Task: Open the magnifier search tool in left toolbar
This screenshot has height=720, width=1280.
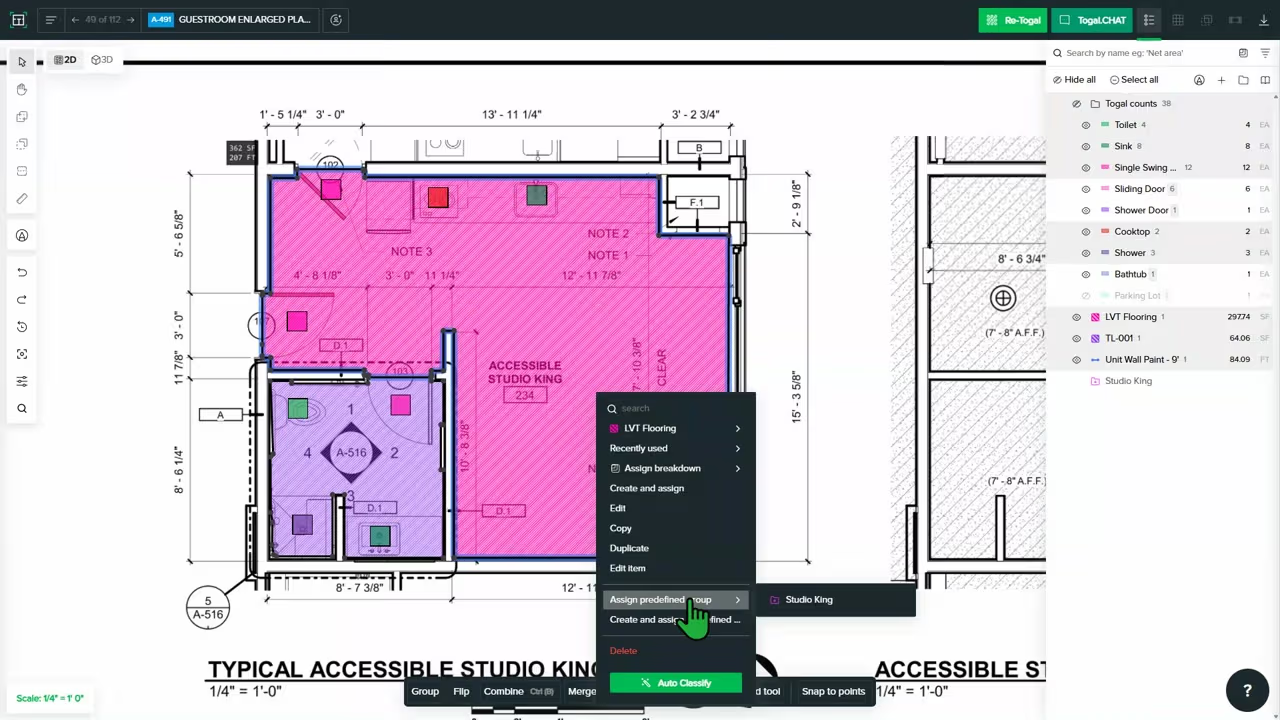Action: click(22, 408)
